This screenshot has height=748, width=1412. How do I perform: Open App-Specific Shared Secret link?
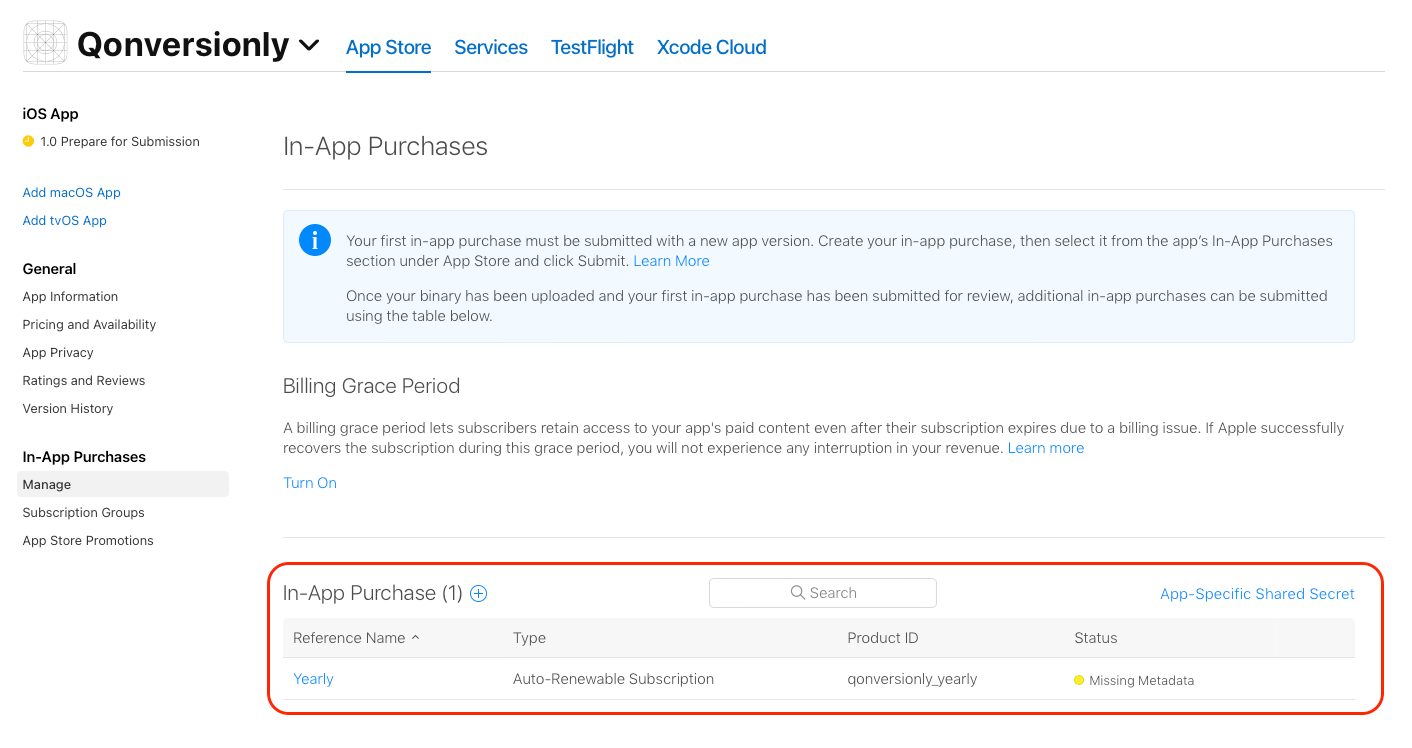click(1257, 594)
